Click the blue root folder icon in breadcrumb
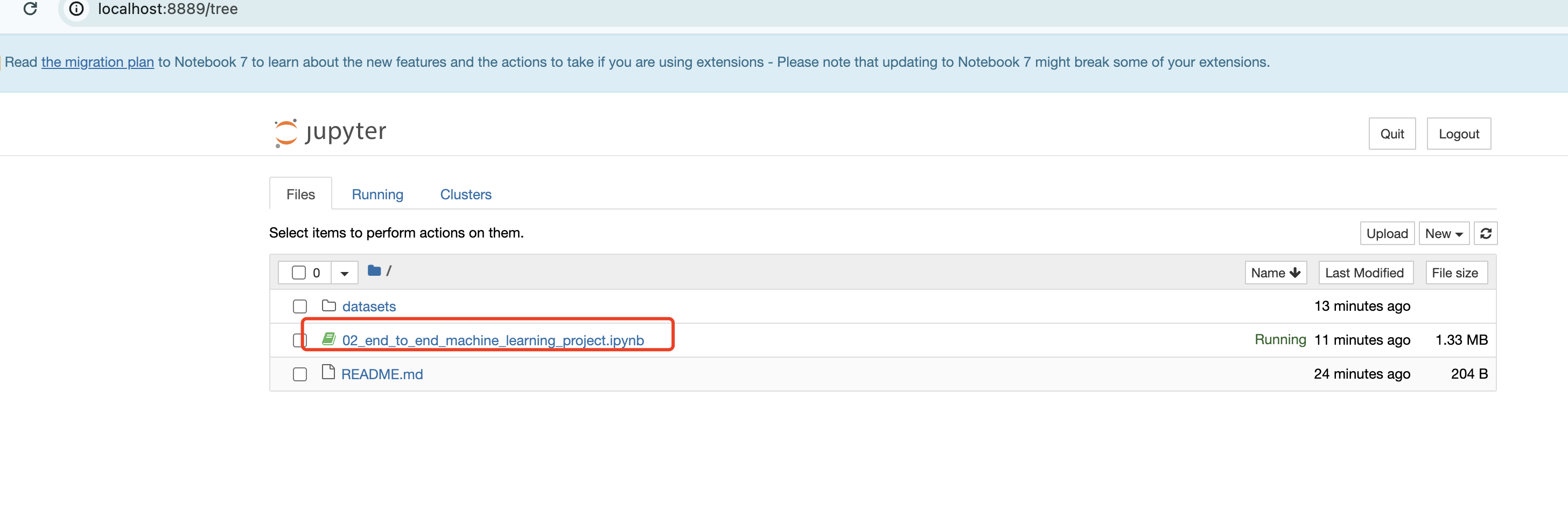The image size is (1568, 516). (x=374, y=270)
